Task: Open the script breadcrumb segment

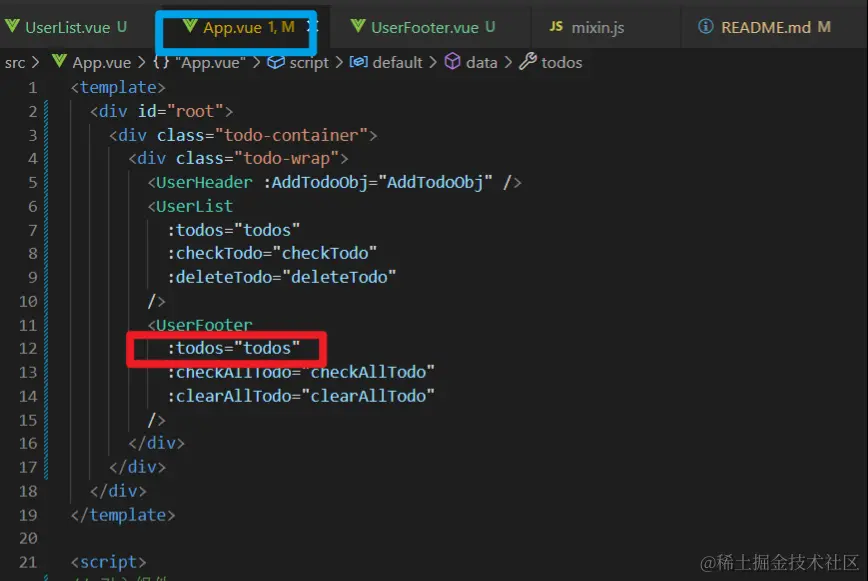Action: click(309, 63)
